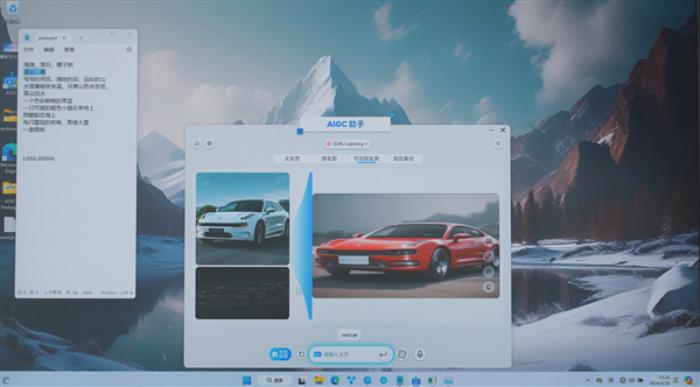The height and width of the screenshot is (387, 700).
Task: Close the prompt.txt tab in Notepad
Action: coord(64,37)
